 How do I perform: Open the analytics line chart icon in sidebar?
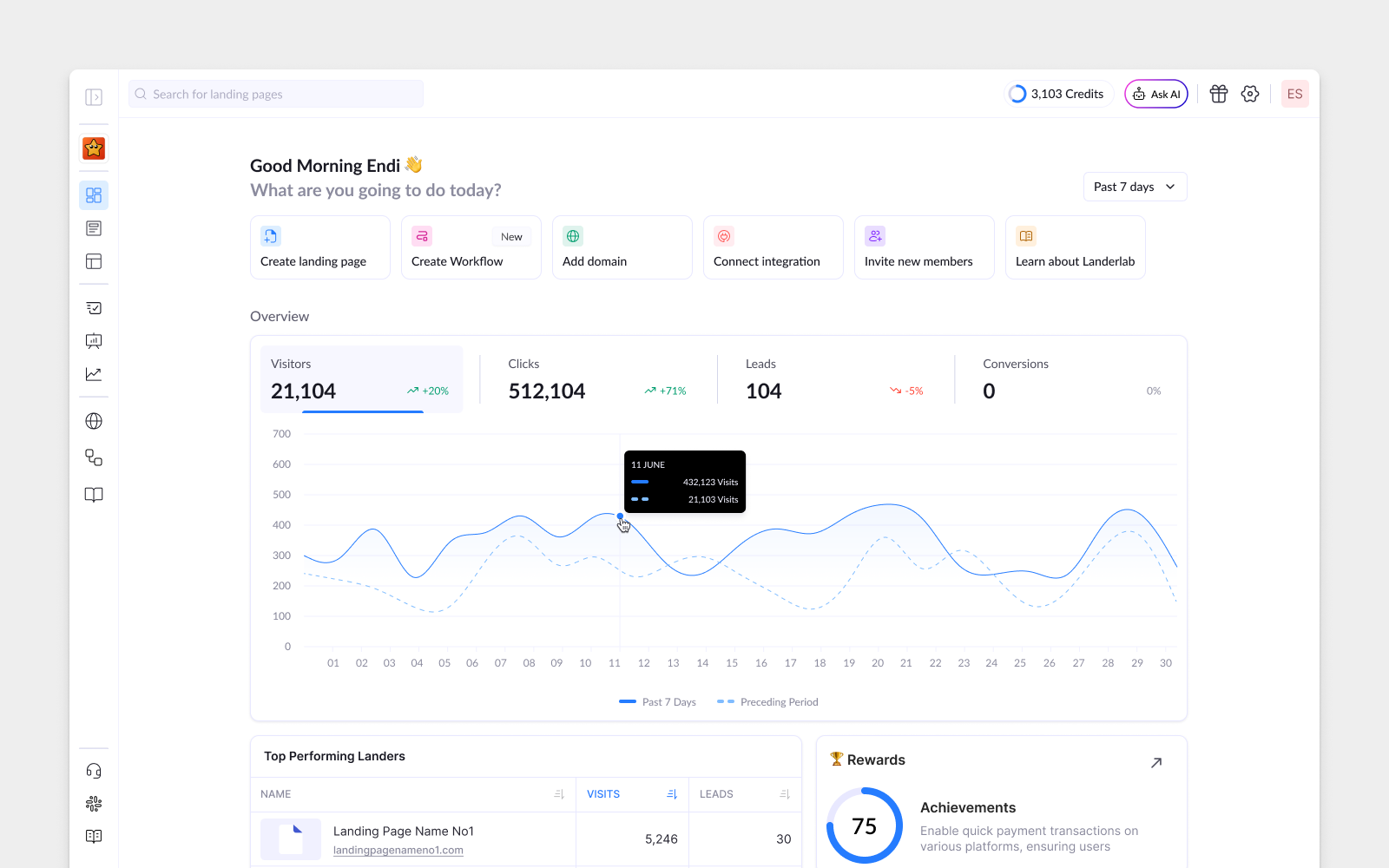pos(94,374)
